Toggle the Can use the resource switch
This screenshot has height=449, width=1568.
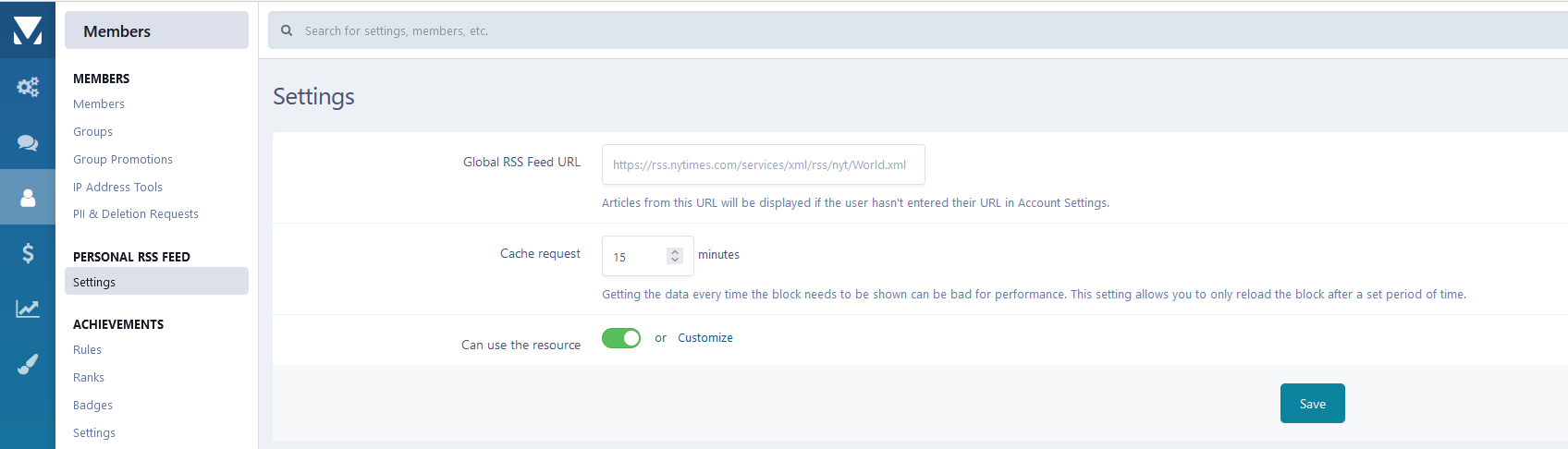[621, 338]
